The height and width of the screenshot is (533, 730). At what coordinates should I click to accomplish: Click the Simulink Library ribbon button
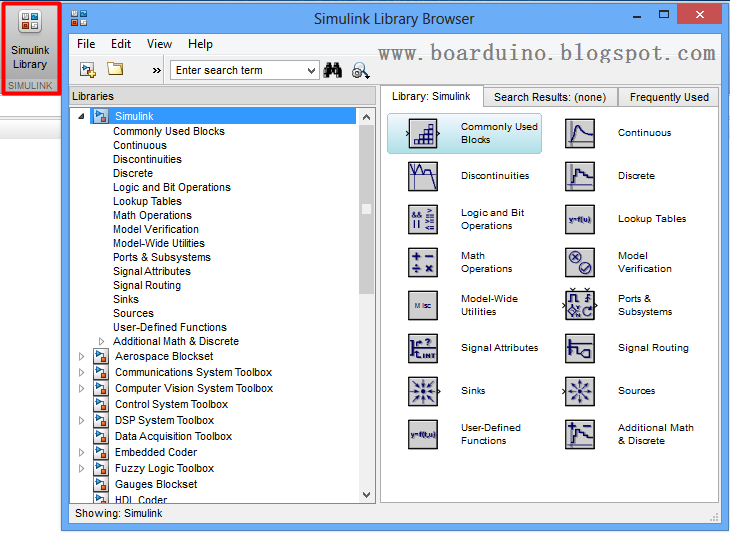point(31,48)
